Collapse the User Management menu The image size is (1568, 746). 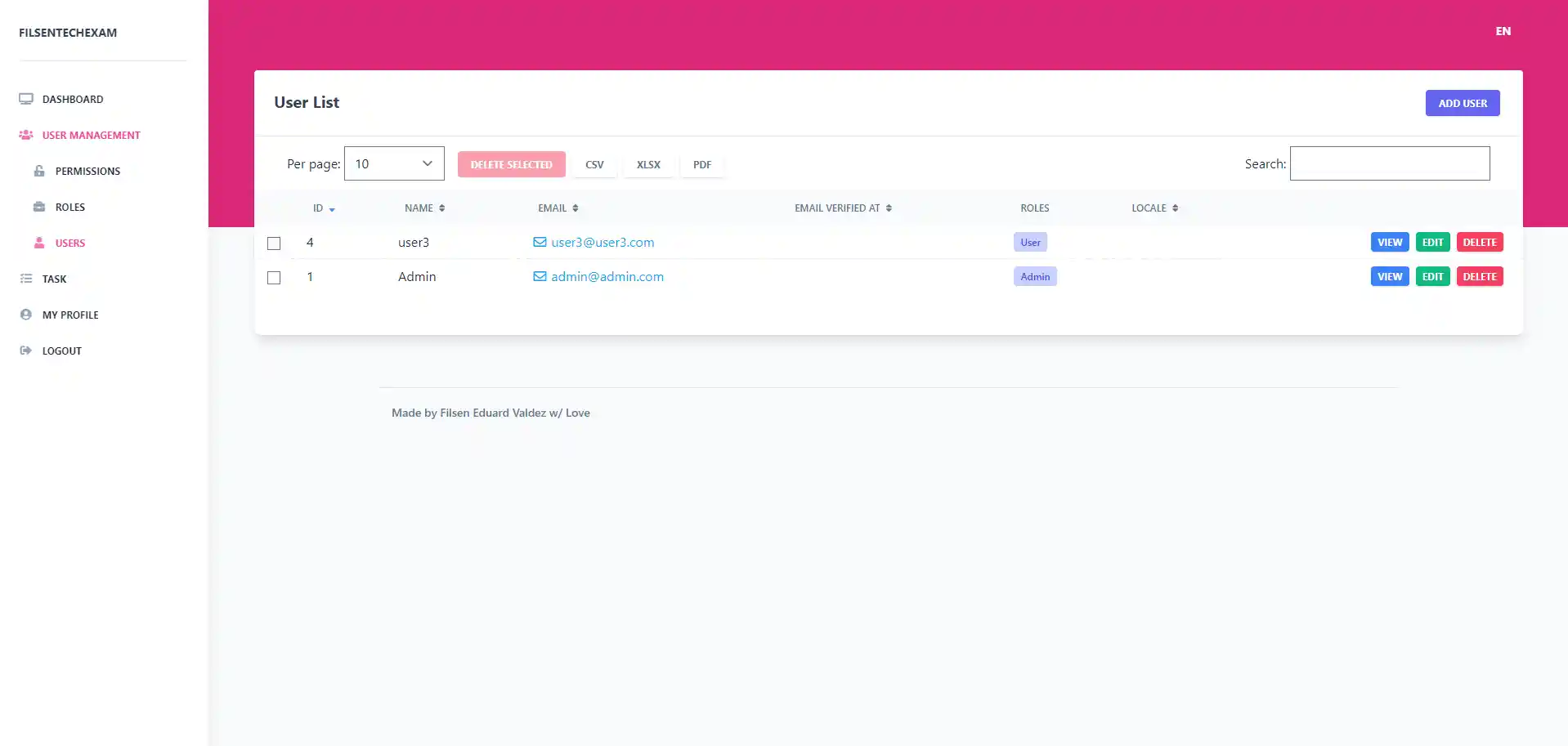pos(92,135)
